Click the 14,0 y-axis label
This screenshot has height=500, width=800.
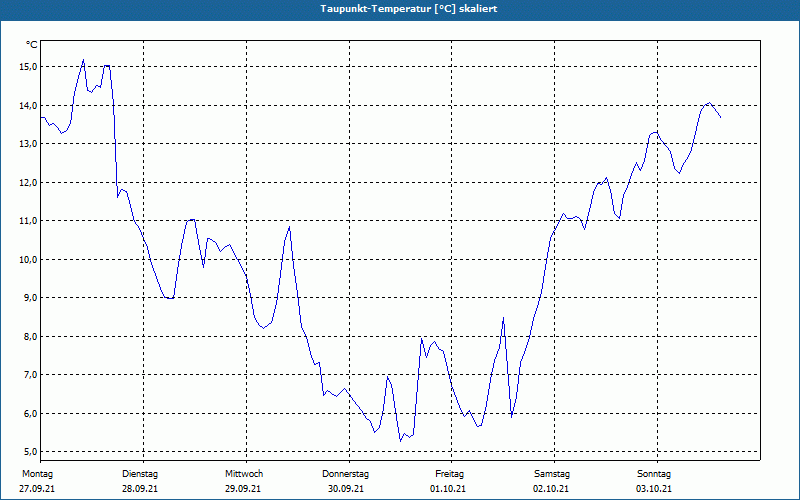pos(29,106)
